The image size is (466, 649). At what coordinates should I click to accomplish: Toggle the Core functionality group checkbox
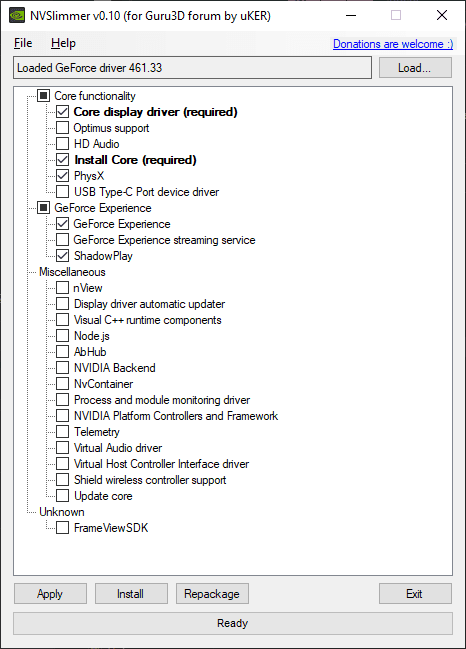(x=43, y=96)
